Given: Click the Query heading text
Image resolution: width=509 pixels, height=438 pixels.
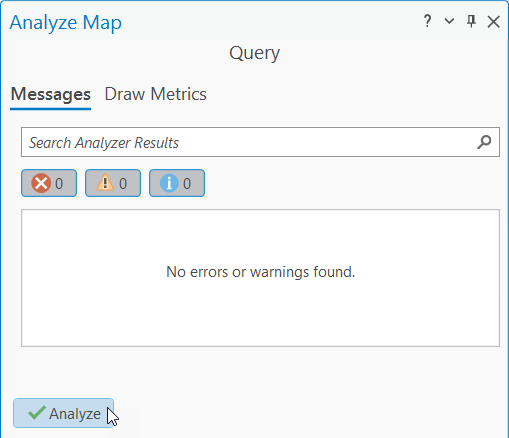Looking at the screenshot, I should pyautogui.click(x=255, y=53).
